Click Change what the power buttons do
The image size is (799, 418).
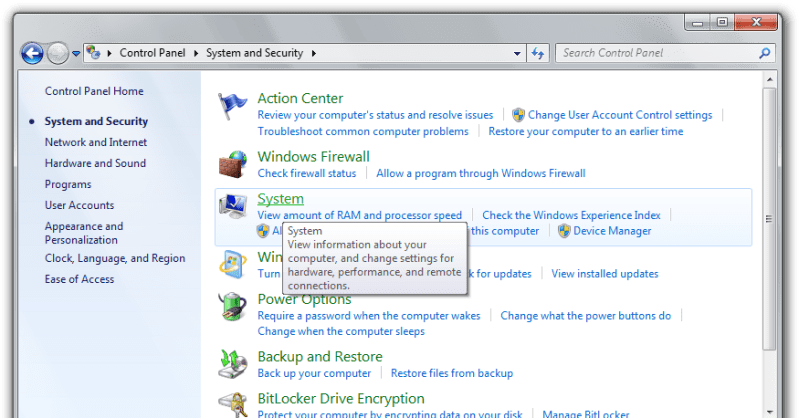(x=585, y=316)
